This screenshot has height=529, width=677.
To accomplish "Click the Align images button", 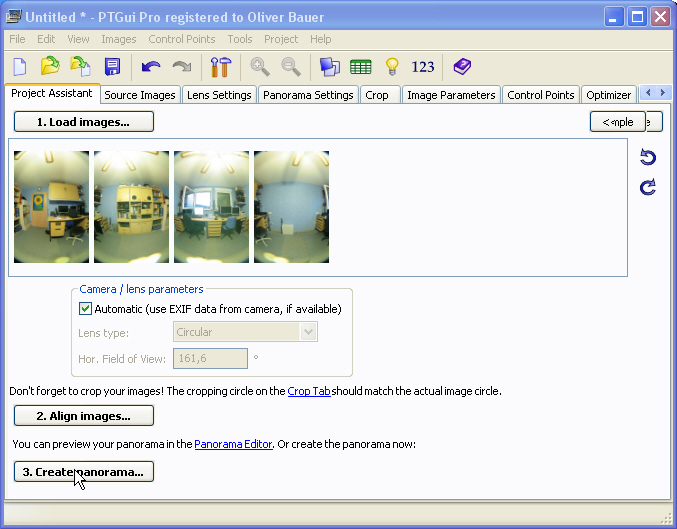I will (x=84, y=416).
